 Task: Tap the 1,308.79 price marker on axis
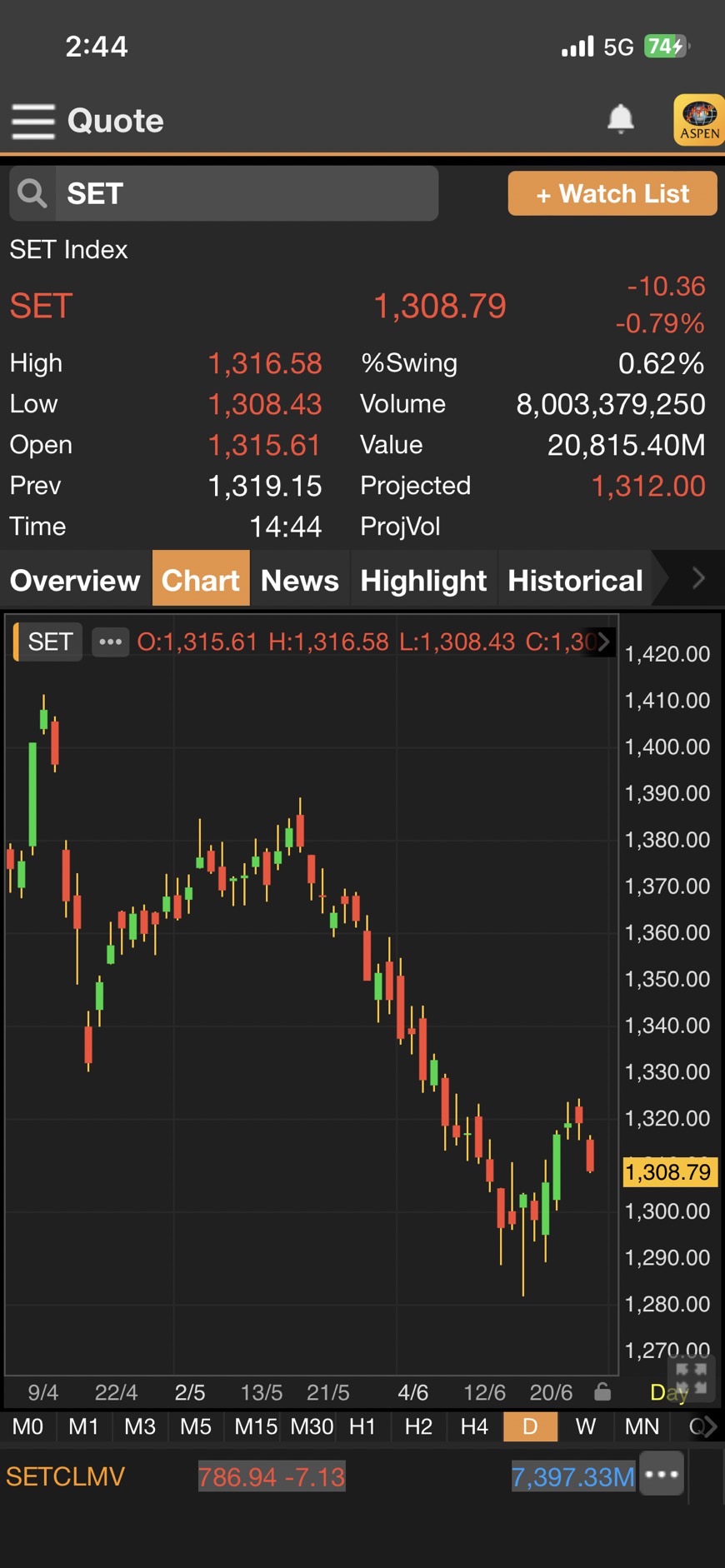click(668, 1172)
